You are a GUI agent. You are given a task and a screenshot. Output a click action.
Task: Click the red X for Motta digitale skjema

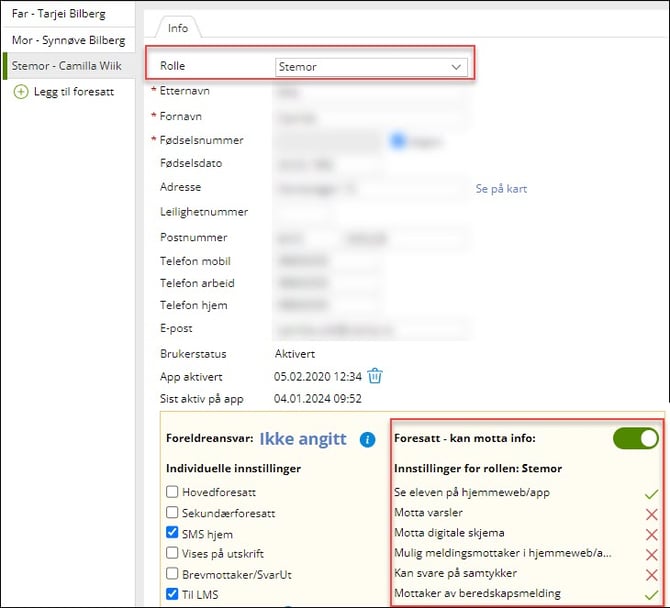[x=651, y=533]
